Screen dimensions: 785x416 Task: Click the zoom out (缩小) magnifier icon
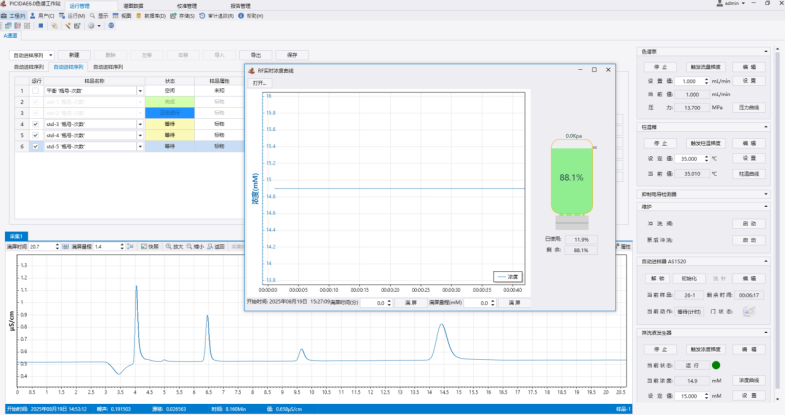(189, 246)
